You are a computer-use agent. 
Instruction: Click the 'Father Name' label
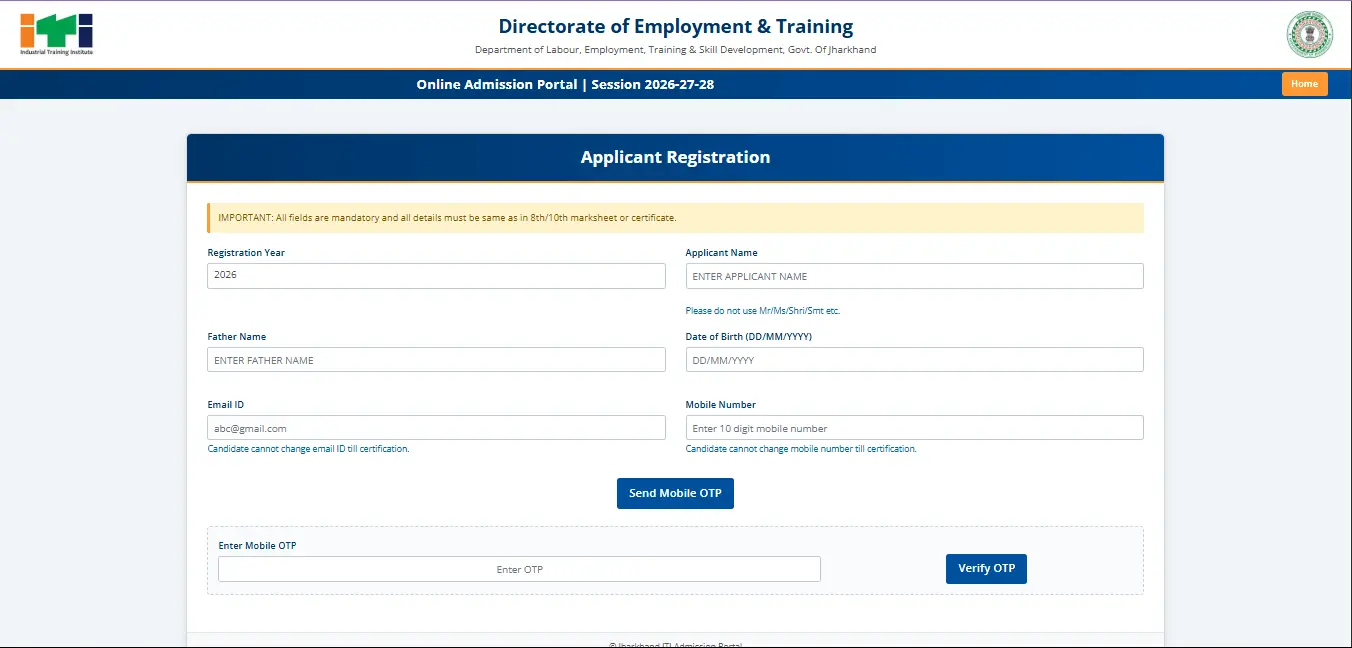pos(237,337)
